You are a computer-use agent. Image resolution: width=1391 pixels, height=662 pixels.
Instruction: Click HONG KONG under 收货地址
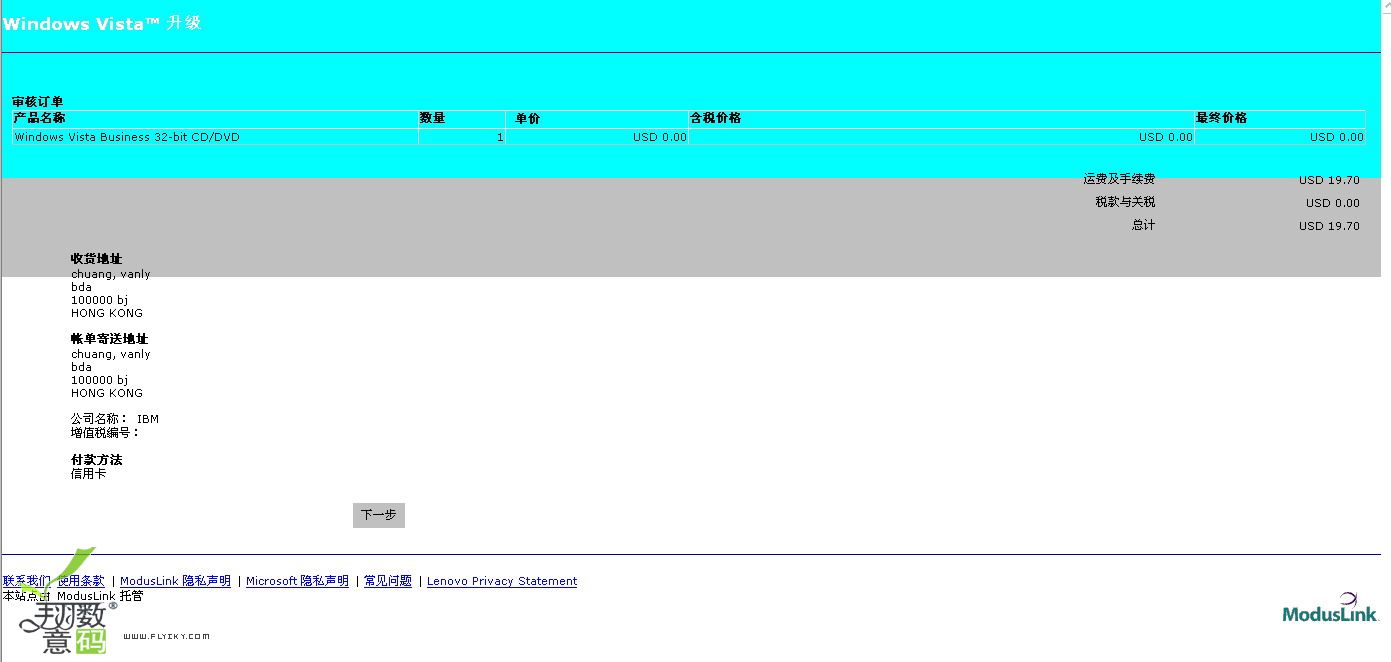(x=107, y=313)
